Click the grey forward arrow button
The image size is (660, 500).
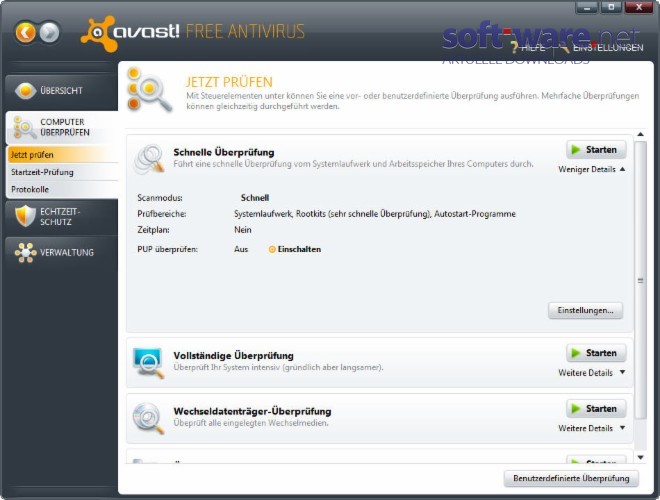coord(50,32)
